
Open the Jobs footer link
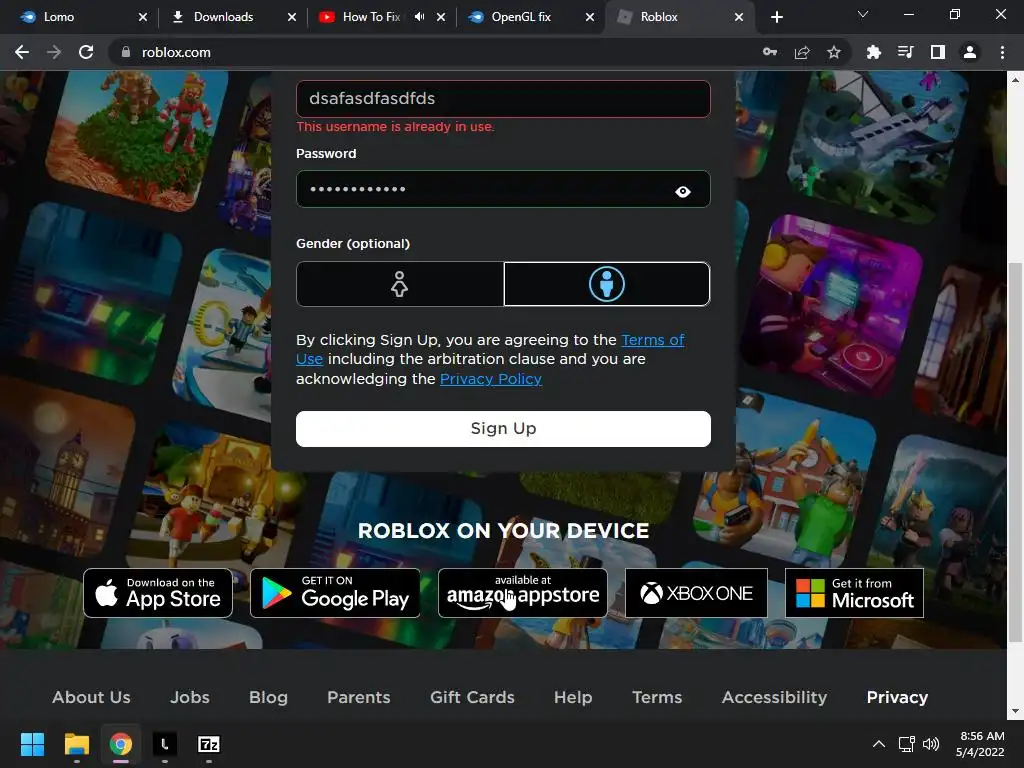(189, 697)
